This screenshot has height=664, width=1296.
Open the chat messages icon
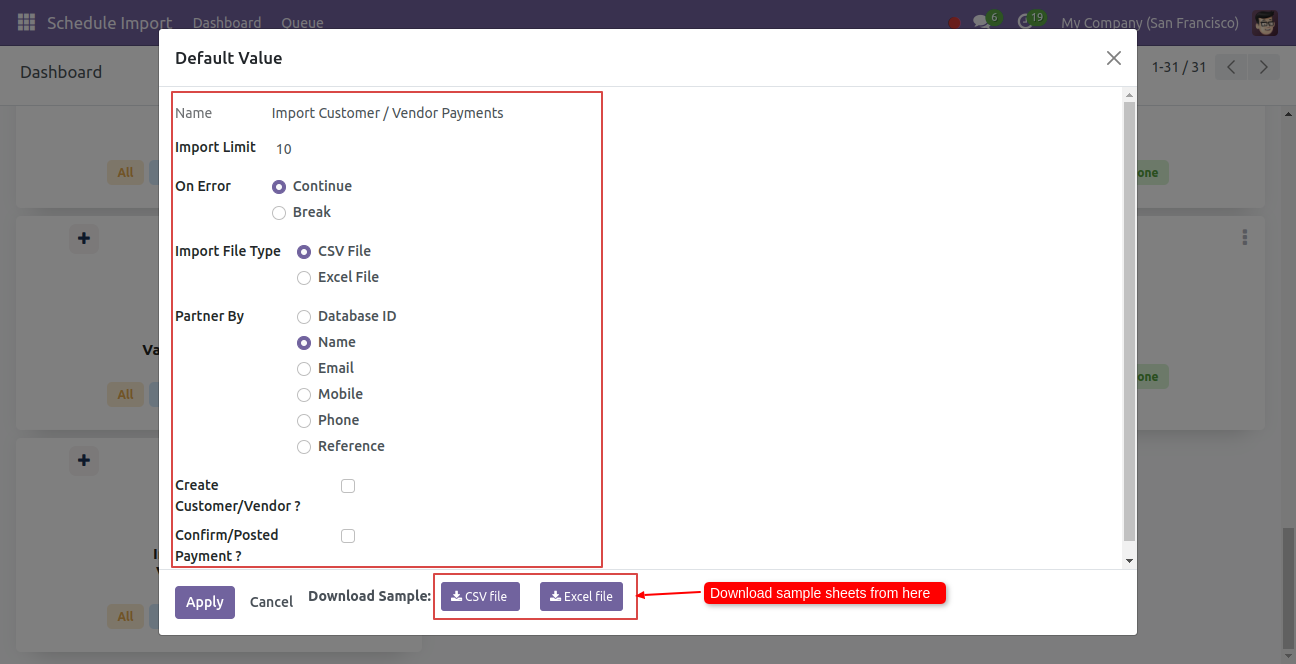tap(982, 22)
